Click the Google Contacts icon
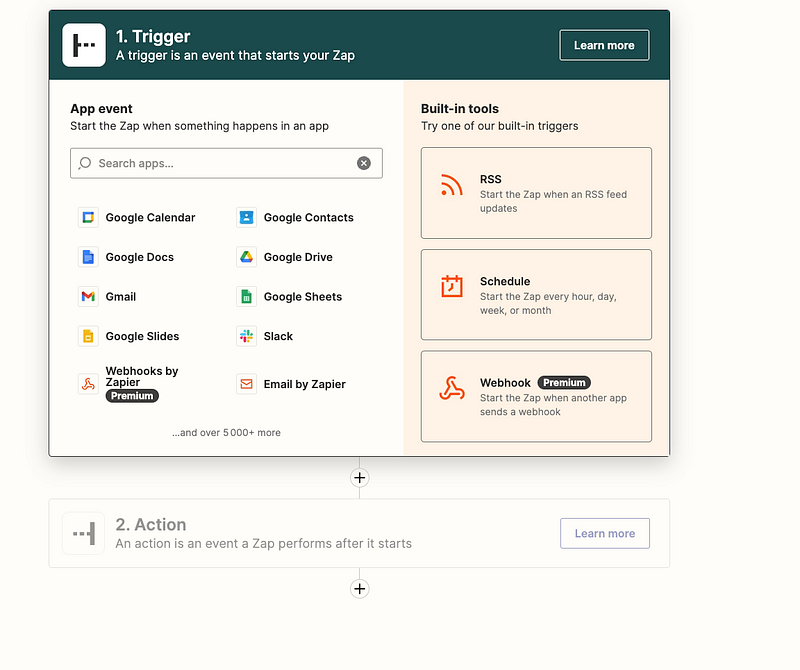The image size is (800, 670). coord(246,217)
